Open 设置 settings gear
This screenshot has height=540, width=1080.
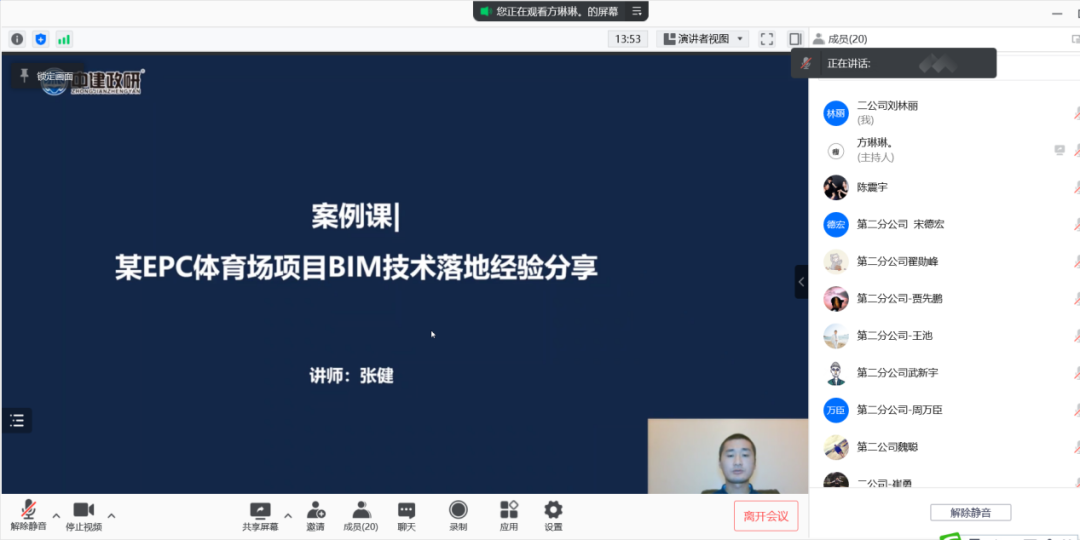click(x=553, y=515)
